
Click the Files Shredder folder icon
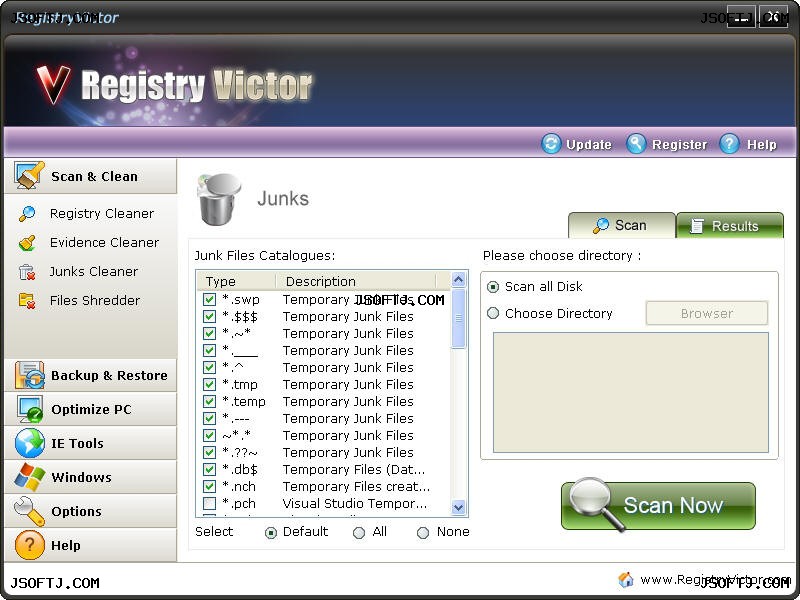pyautogui.click(x=27, y=301)
